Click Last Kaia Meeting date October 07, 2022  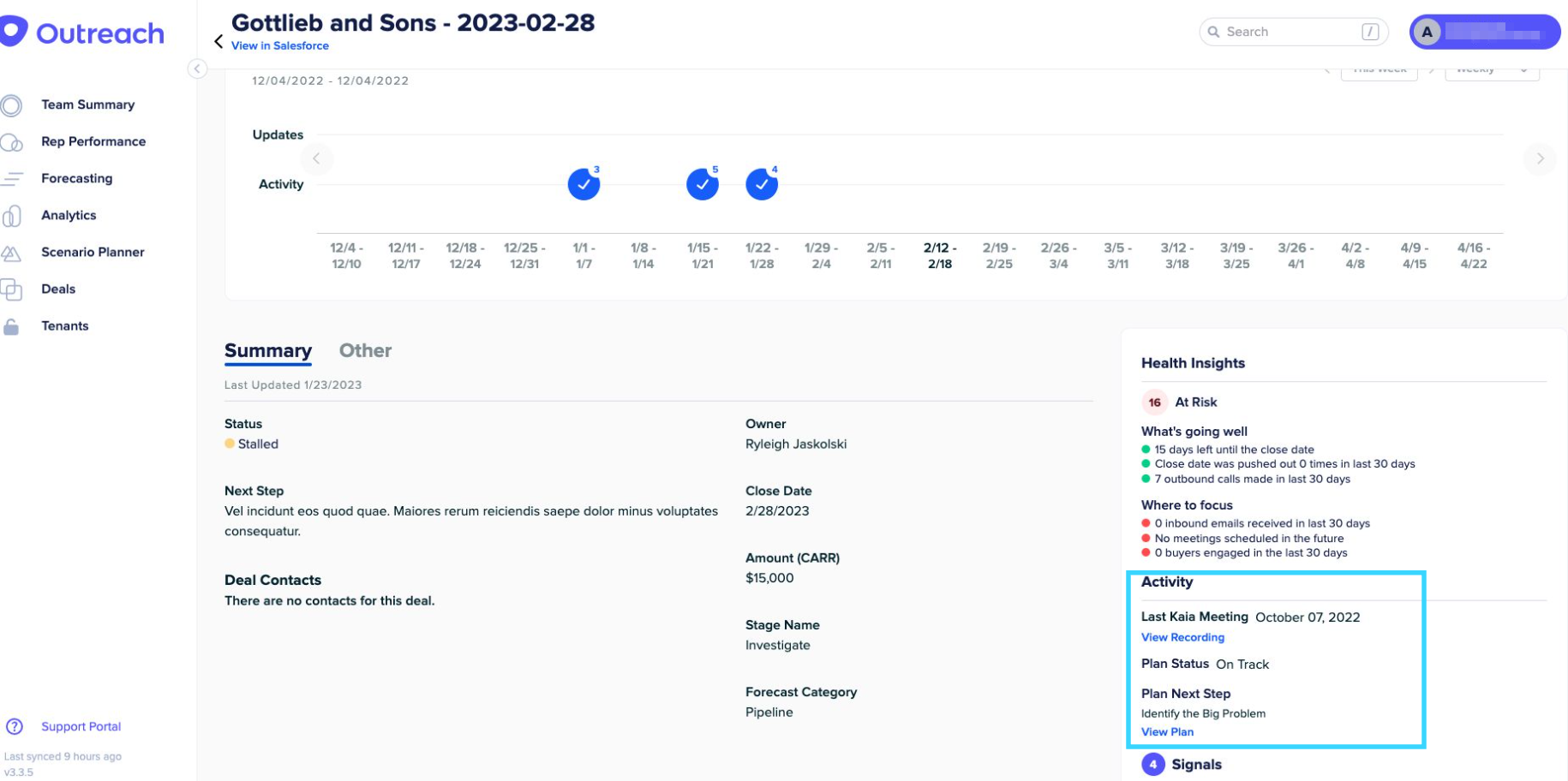[1308, 617]
